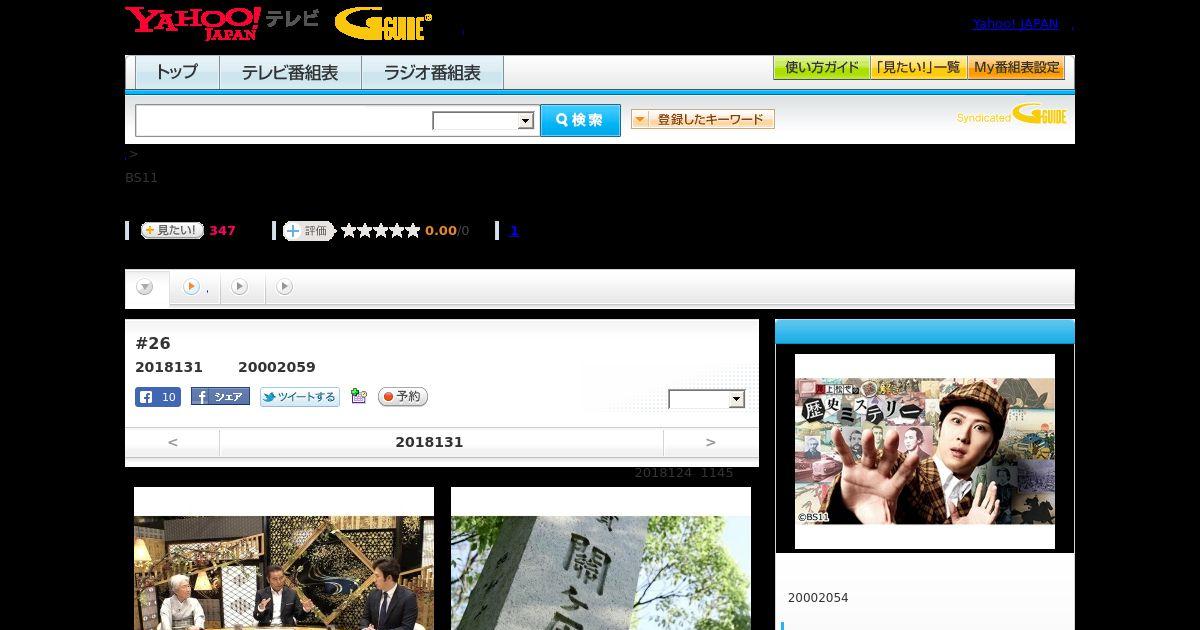Click the G-GUIDE logo in header
The width and height of the screenshot is (1200, 630).
pyautogui.click(x=384, y=24)
